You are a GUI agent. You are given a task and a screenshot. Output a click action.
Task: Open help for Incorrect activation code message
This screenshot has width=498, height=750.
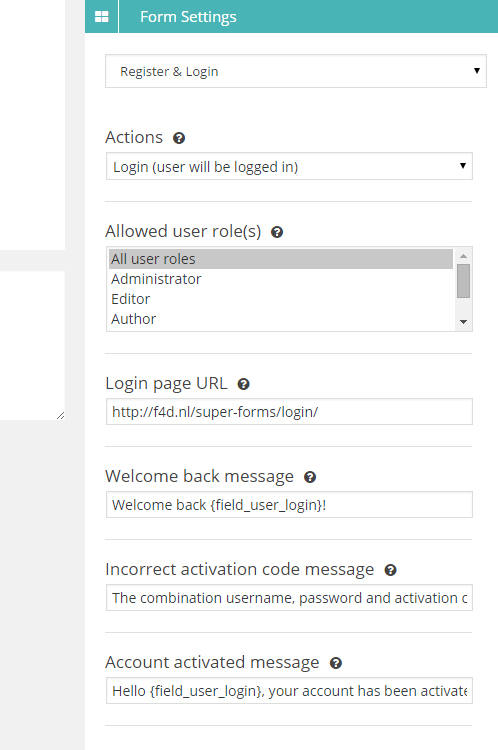[390, 570]
